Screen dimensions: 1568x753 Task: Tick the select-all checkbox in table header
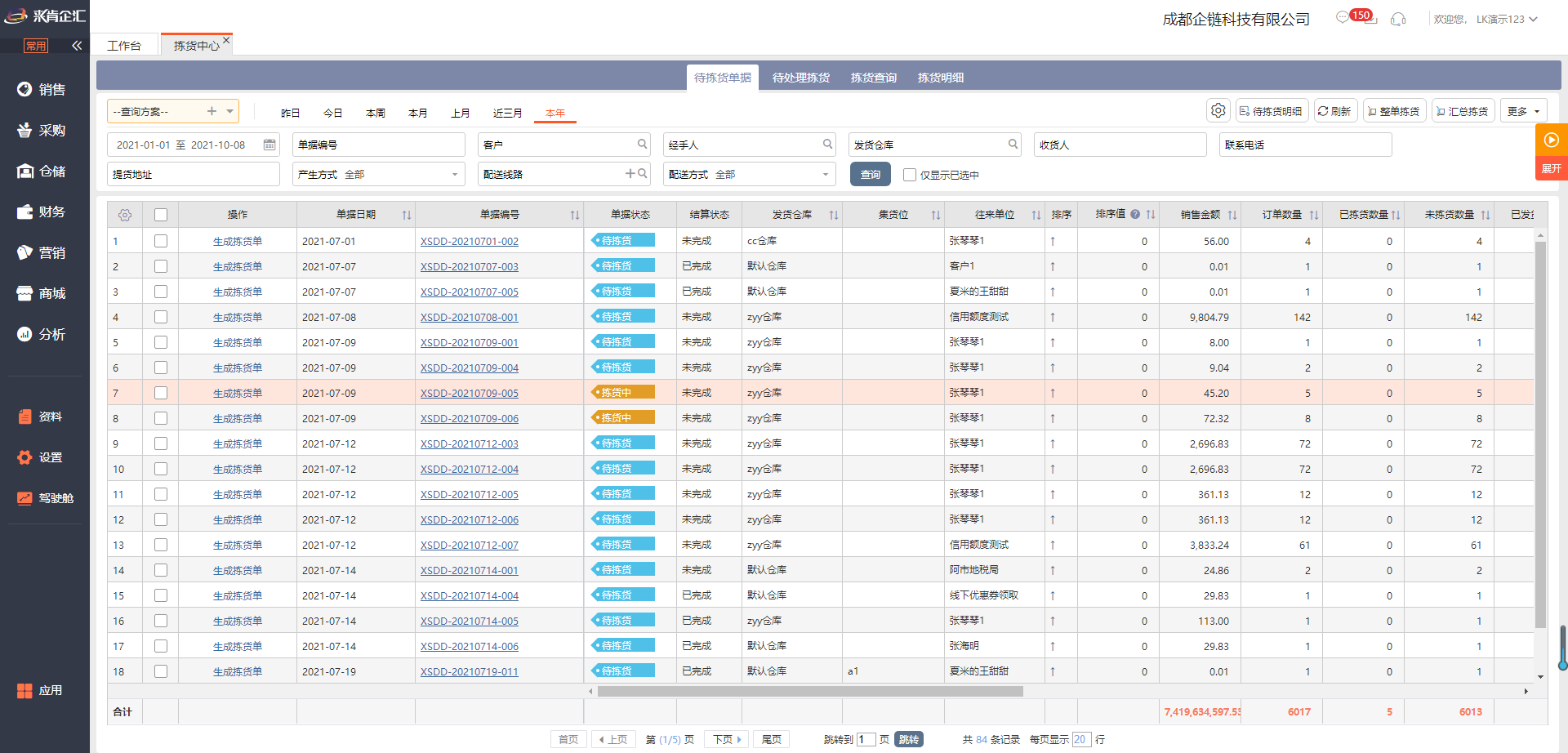161,215
